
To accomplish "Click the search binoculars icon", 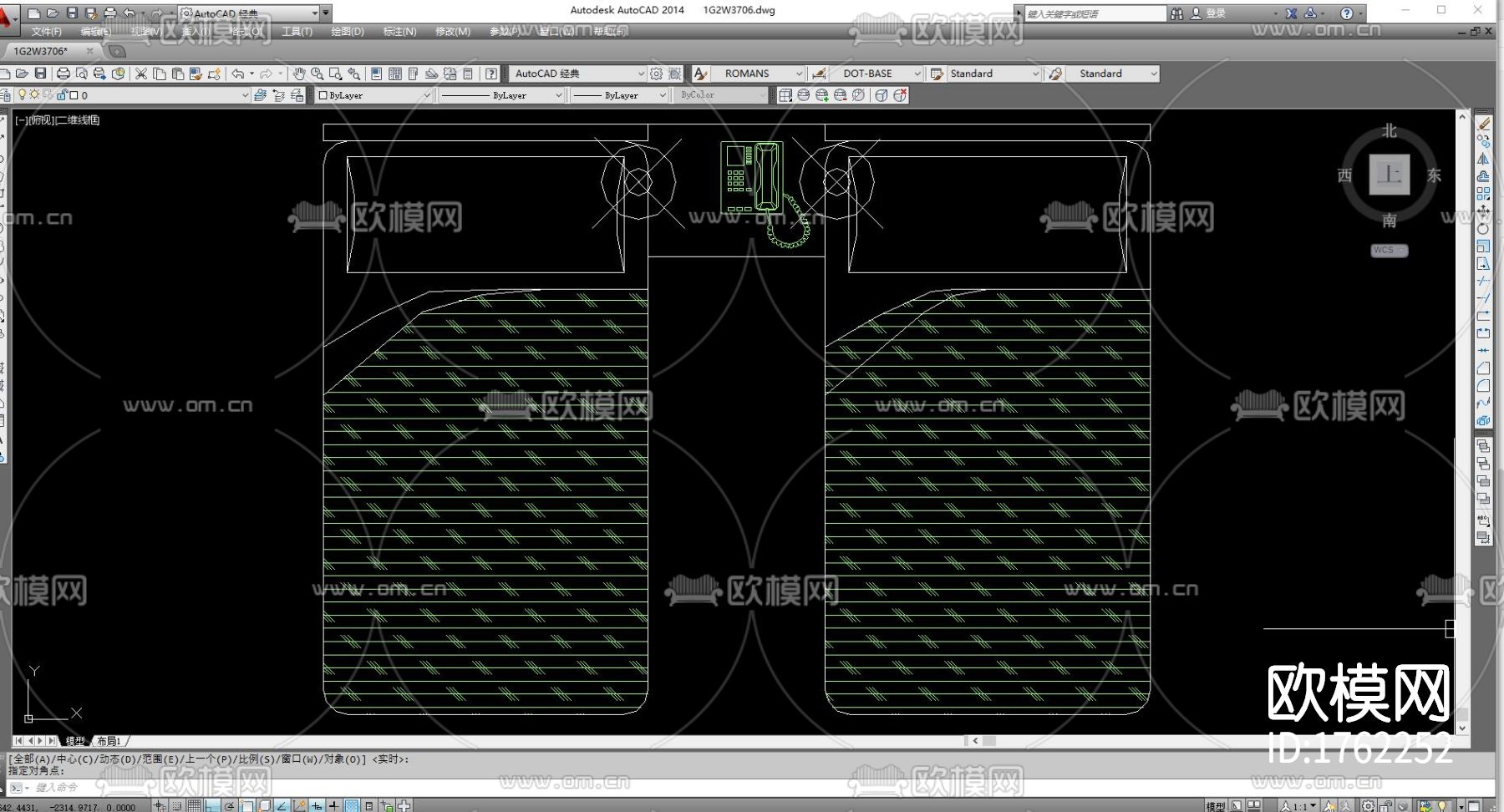I will [1176, 13].
